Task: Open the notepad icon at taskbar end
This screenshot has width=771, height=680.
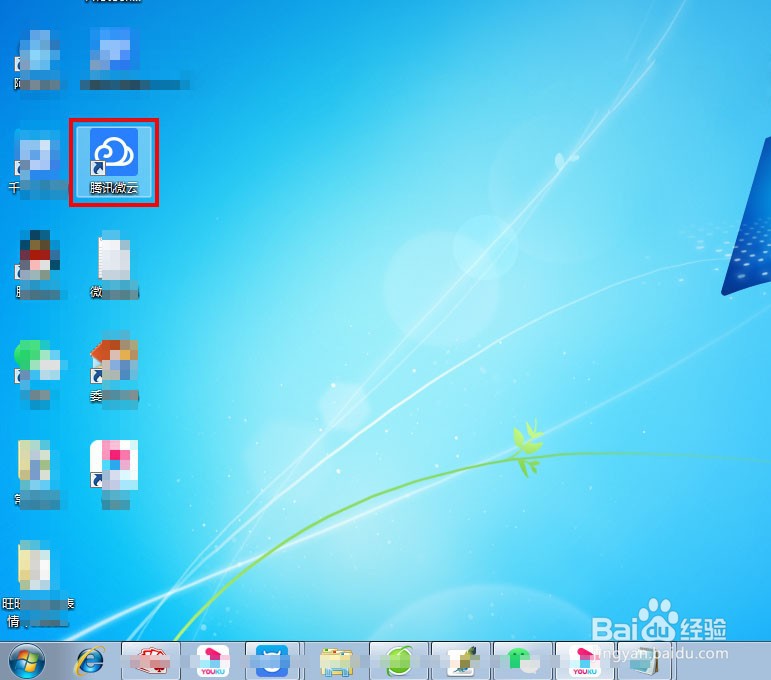Action: point(644,660)
